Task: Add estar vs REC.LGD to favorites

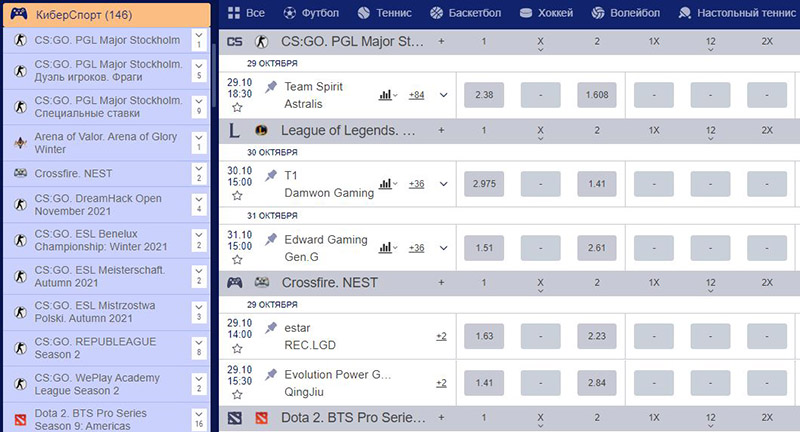Action: pos(237,349)
